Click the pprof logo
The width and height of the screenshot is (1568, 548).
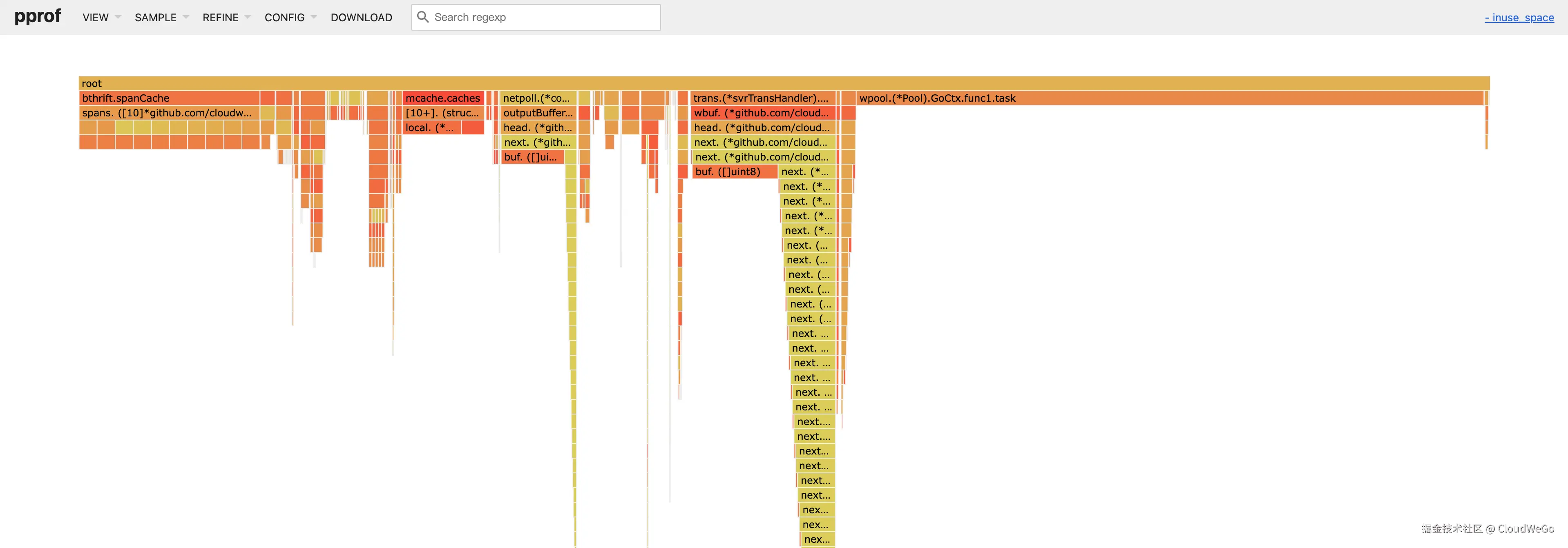[x=37, y=16]
